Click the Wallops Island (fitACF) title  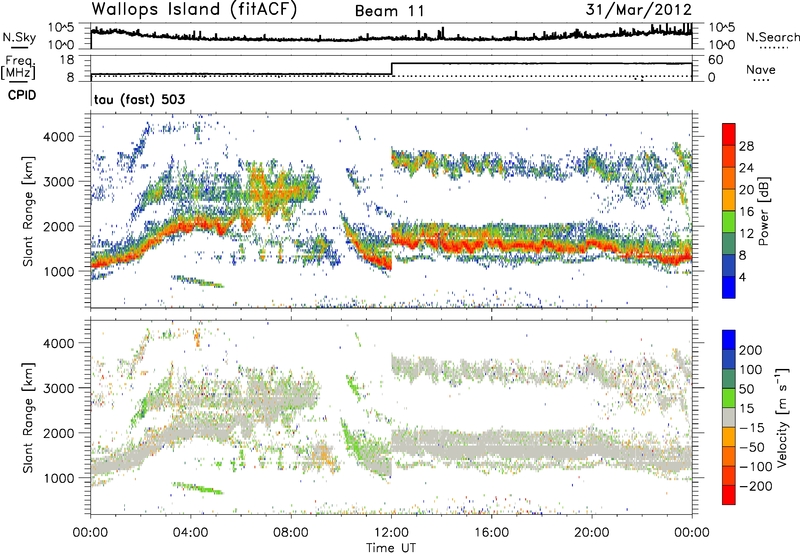click(194, 10)
